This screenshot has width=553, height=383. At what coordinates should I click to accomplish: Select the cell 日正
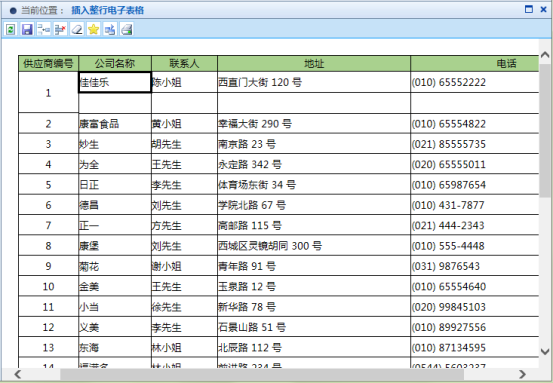pyautogui.click(x=115, y=184)
